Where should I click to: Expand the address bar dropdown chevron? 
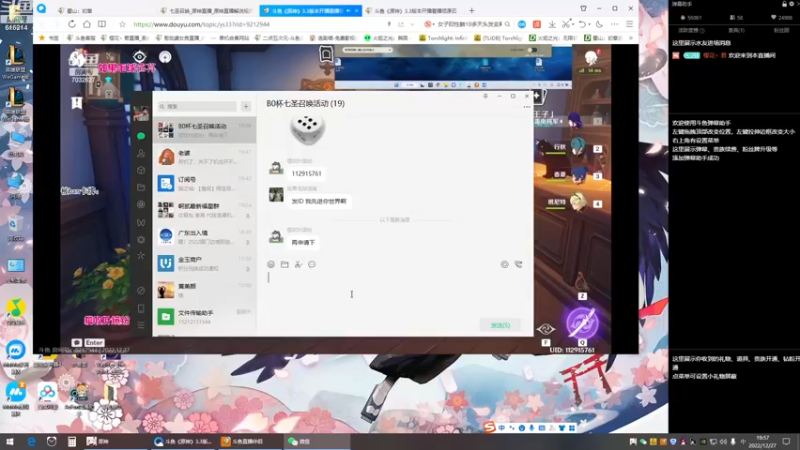click(412, 24)
